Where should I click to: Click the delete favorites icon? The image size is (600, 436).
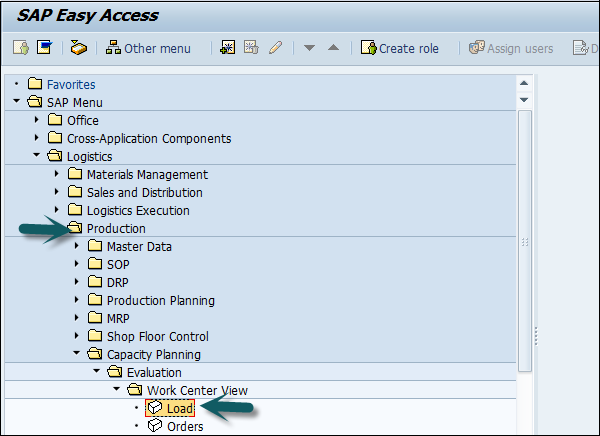point(252,48)
